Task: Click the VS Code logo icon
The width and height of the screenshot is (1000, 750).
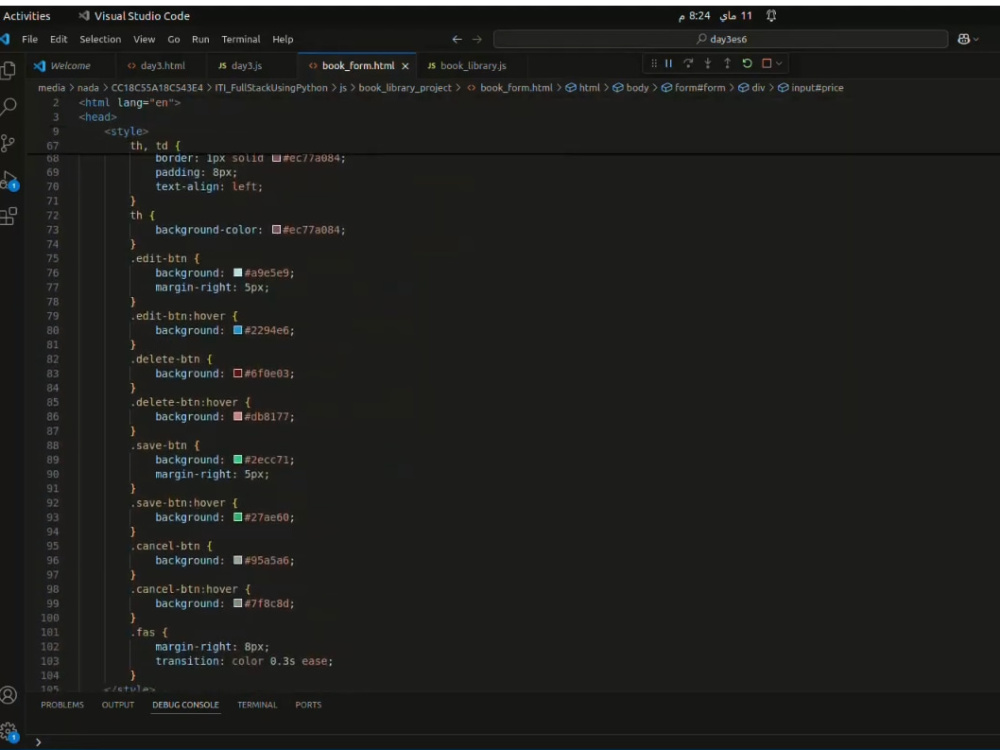Action: click(x=5, y=39)
